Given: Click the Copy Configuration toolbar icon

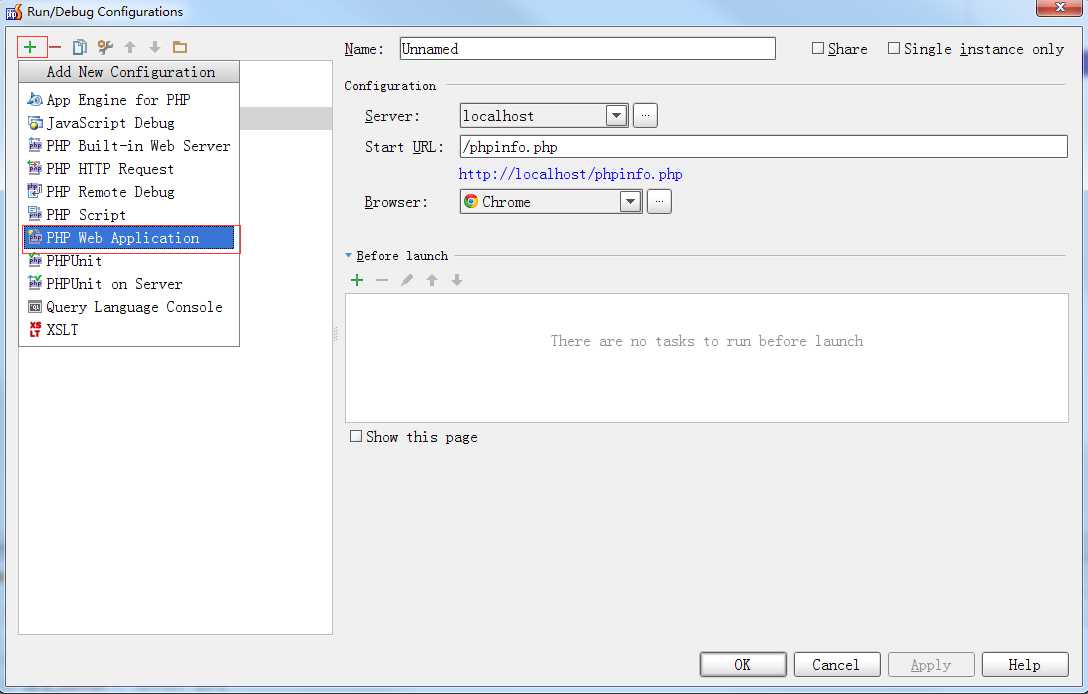Looking at the screenshot, I should pyautogui.click(x=80, y=47).
